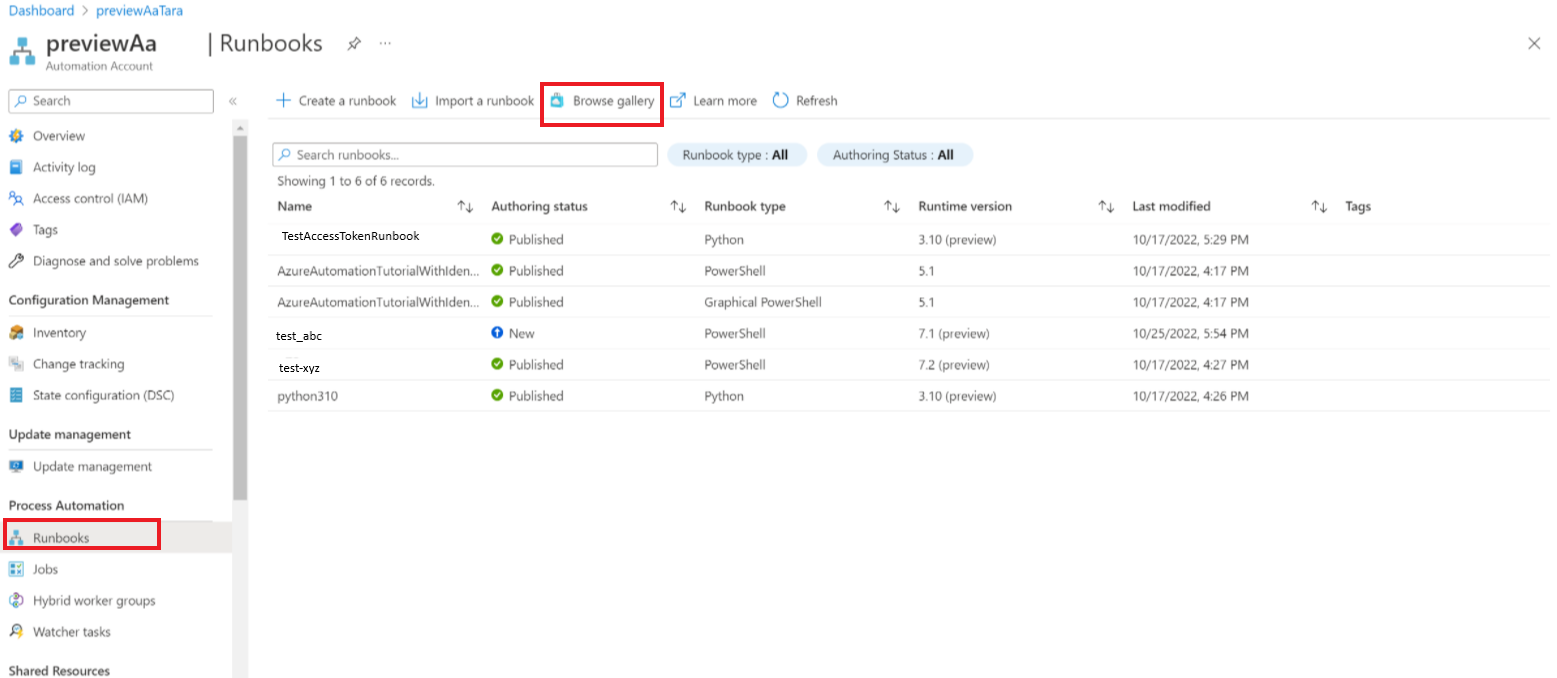The height and width of the screenshot is (678, 1557).
Task: Open the TestAccessTokenRunbook runbook
Action: point(350,237)
